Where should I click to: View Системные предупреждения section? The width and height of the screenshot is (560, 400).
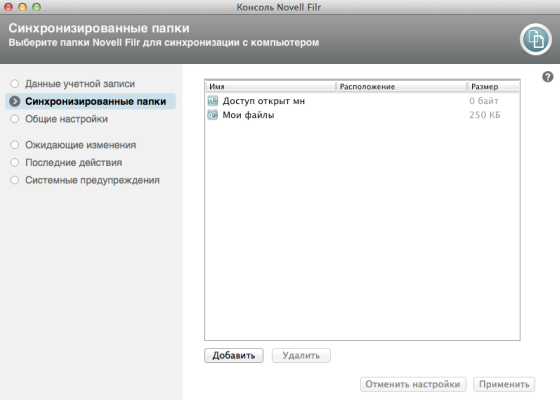[x=92, y=180]
